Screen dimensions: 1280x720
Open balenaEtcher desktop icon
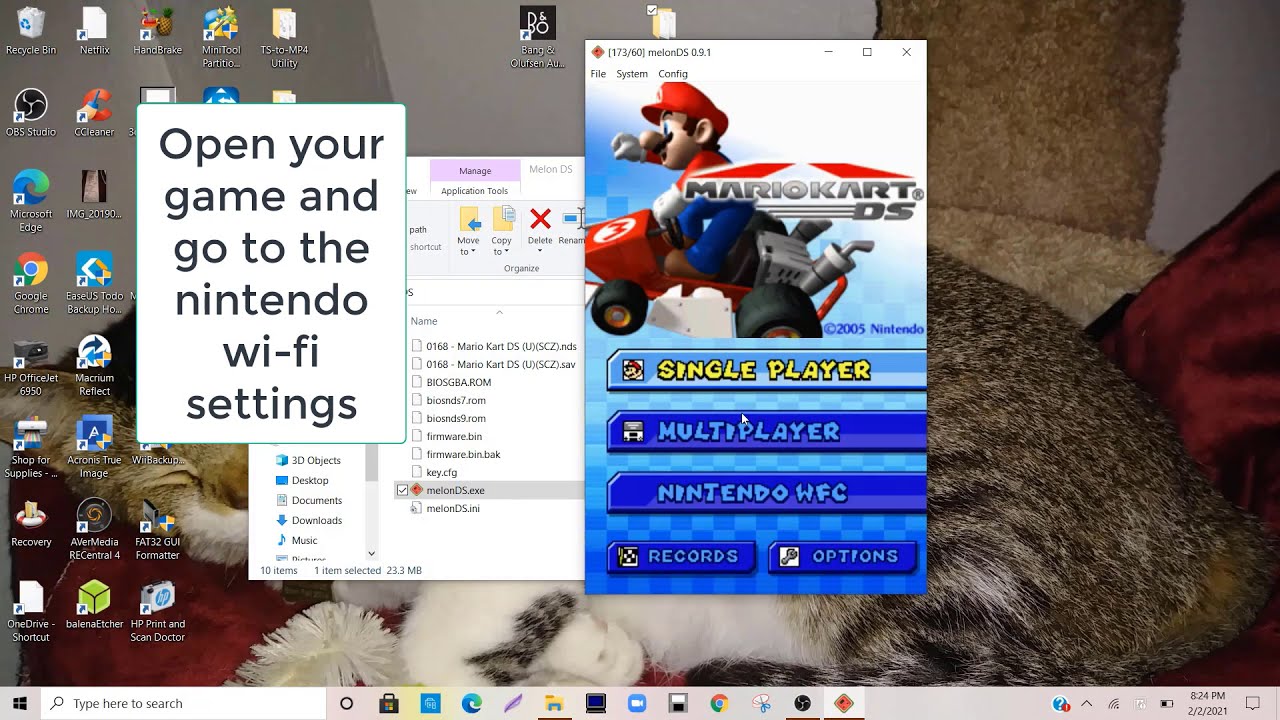coord(94,605)
